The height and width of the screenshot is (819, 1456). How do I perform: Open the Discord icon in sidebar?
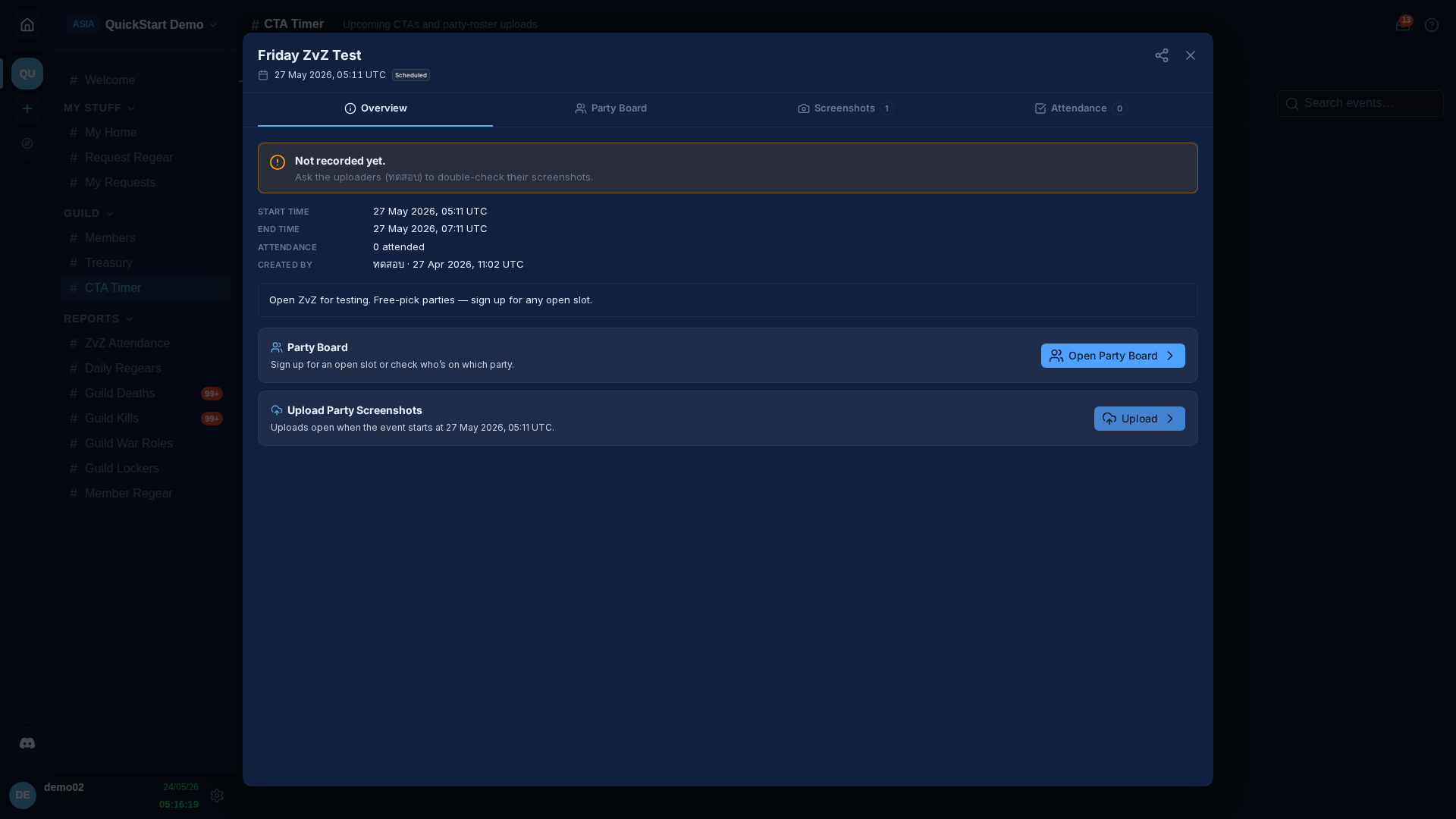[x=27, y=743]
